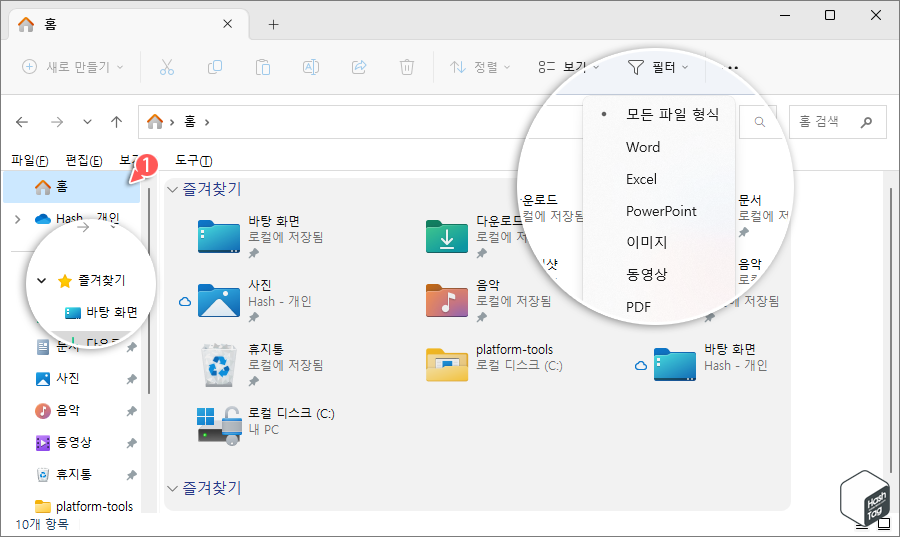The width and height of the screenshot is (900, 537).
Task: Open the 보기 view dropdown in toolbar
Action: pos(568,67)
